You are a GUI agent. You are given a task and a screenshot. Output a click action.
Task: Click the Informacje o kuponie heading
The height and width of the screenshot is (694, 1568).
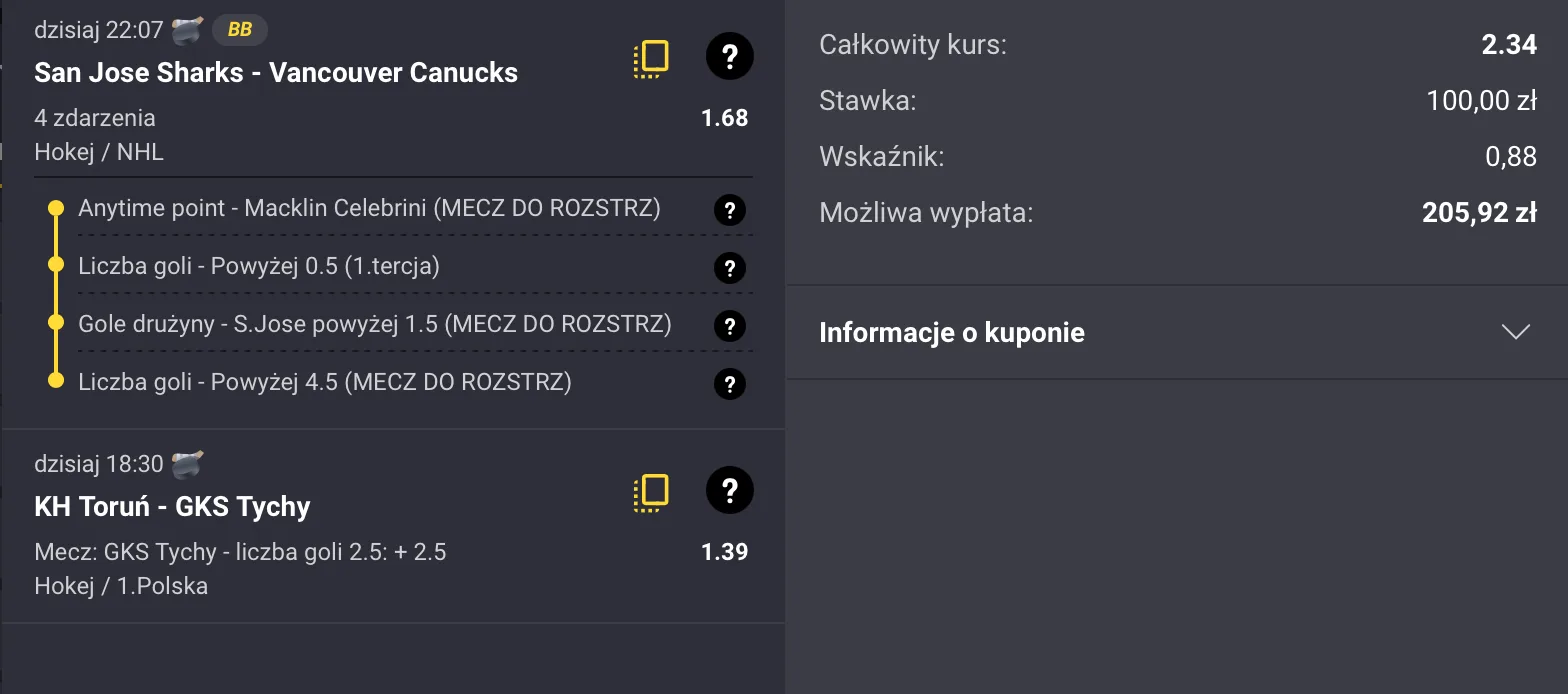click(951, 332)
